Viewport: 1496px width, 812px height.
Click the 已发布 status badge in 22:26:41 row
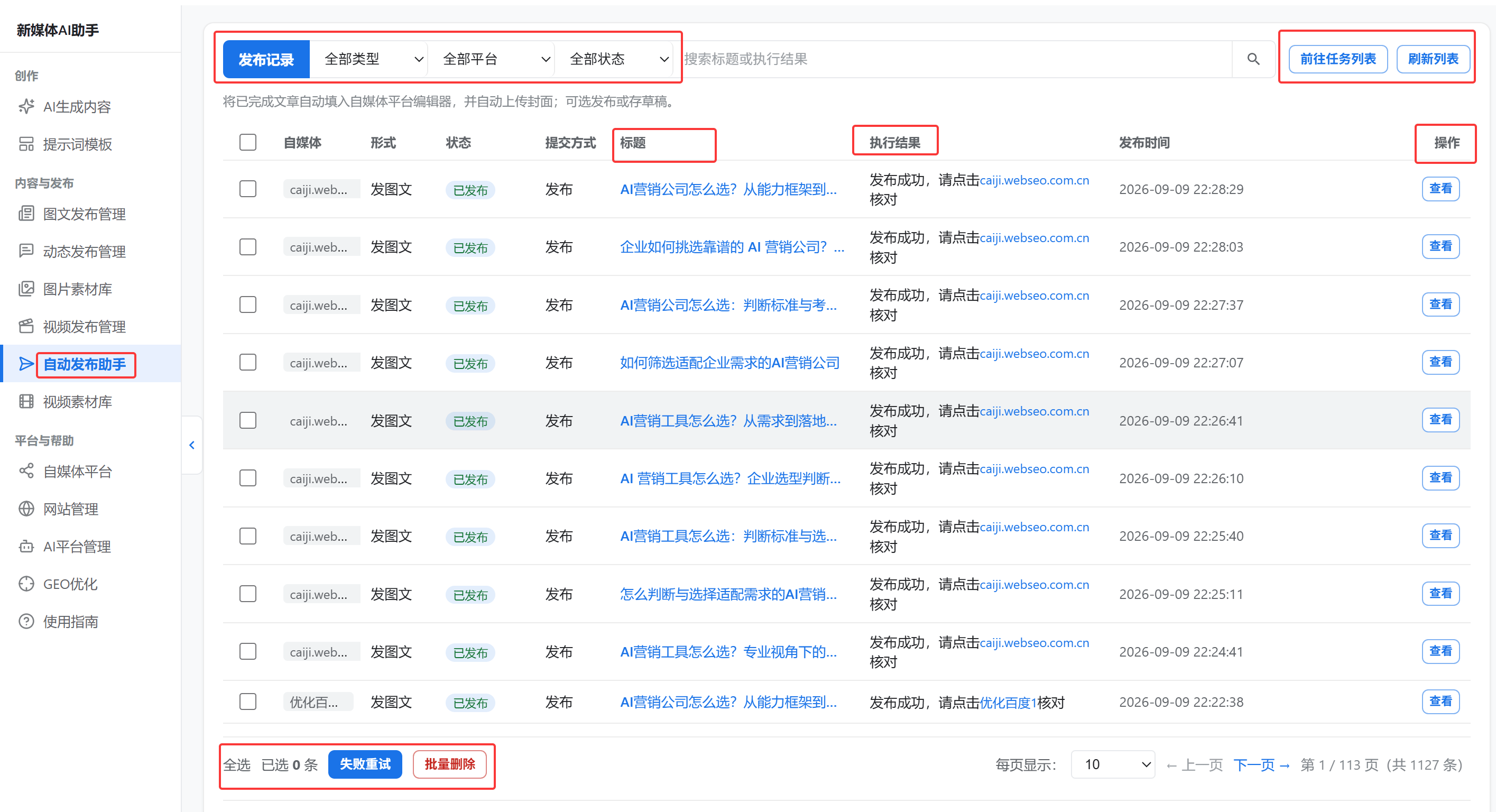point(470,421)
